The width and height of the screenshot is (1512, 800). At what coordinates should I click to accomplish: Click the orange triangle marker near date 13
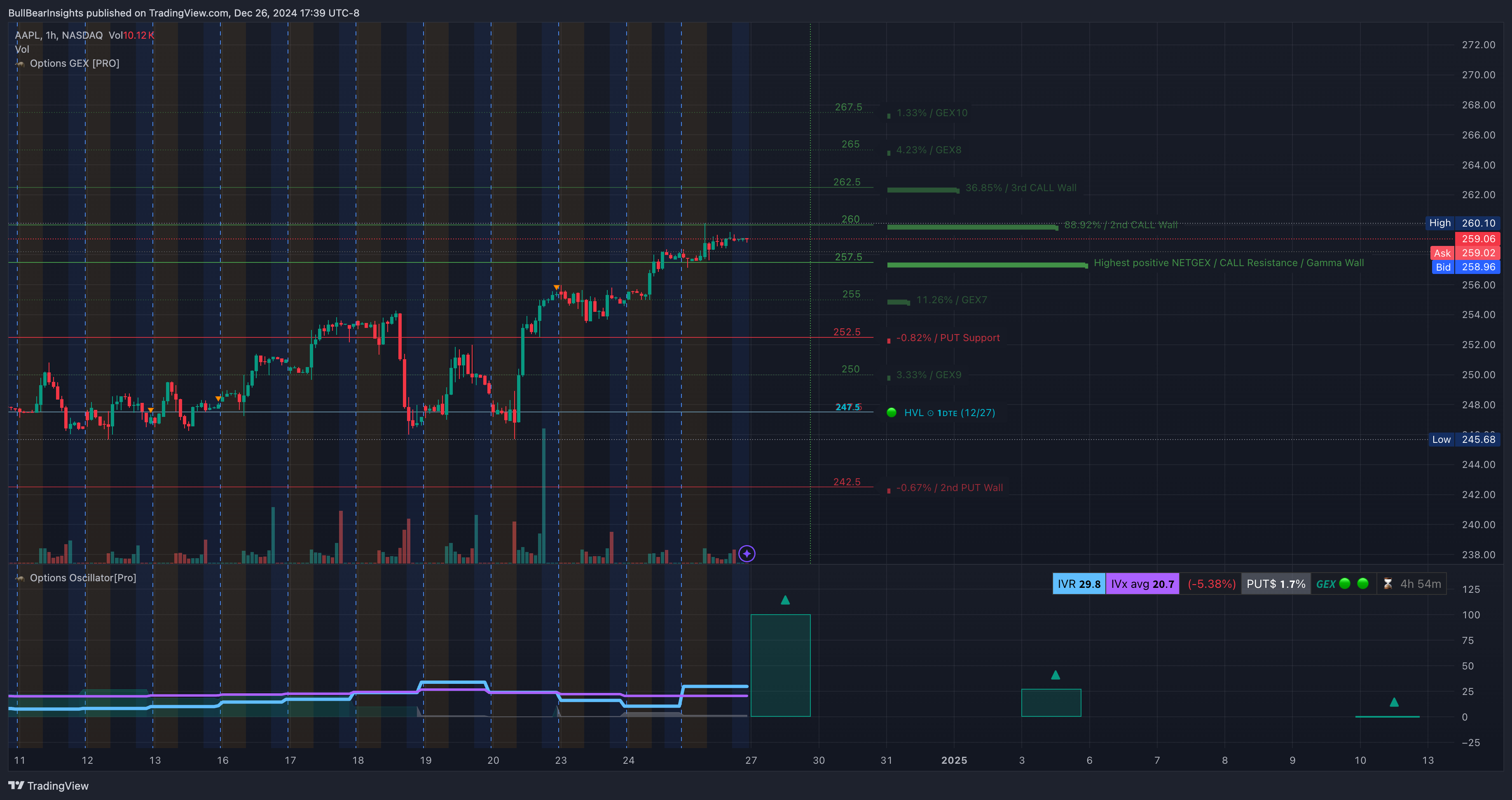pos(151,410)
